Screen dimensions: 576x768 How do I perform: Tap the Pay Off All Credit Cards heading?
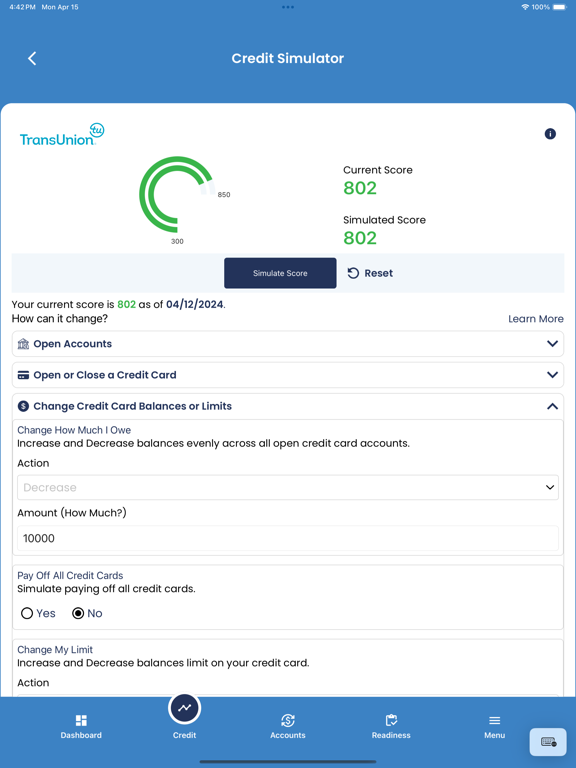pos(70,576)
